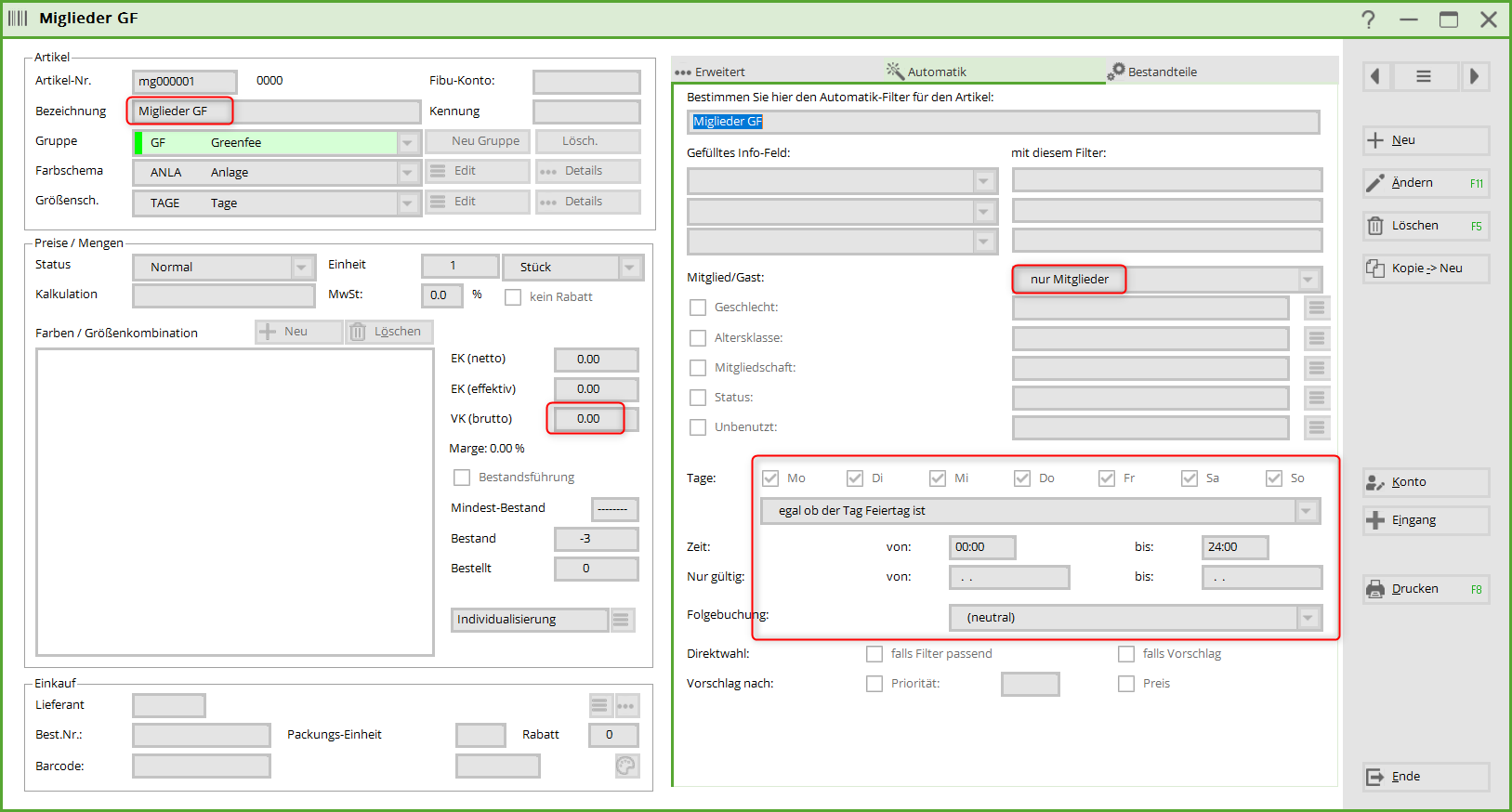Open the Individualisierung list icon
This screenshot has height=812, width=1512.
[x=622, y=620]
